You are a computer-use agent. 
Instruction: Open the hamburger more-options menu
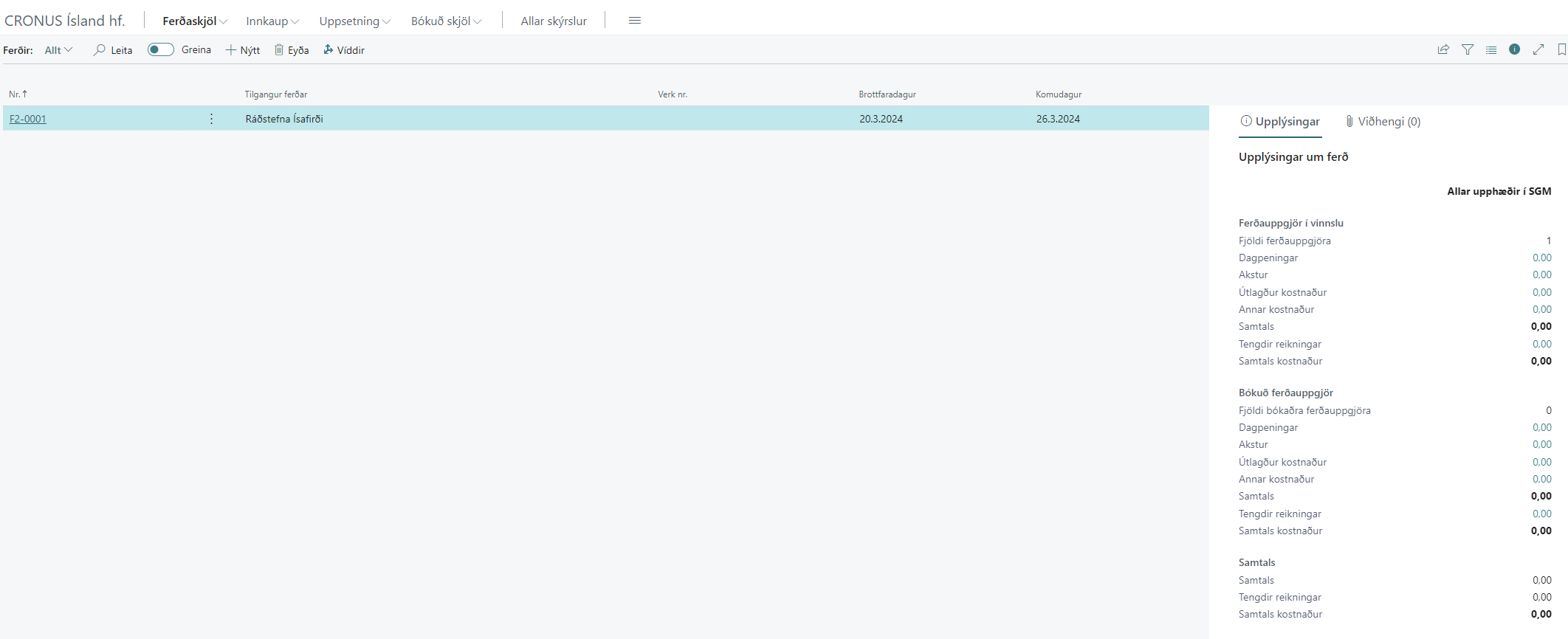click(x=634, y=21)
